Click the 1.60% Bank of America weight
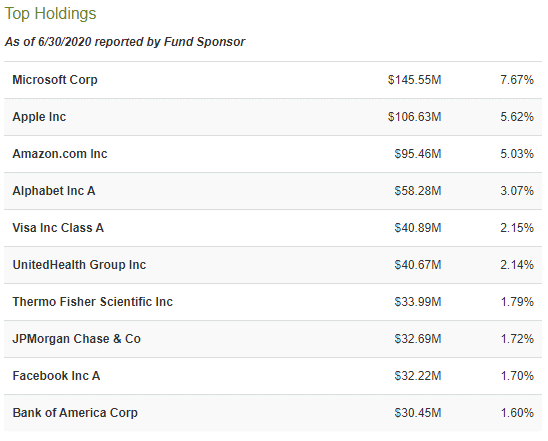 point(517,413)
